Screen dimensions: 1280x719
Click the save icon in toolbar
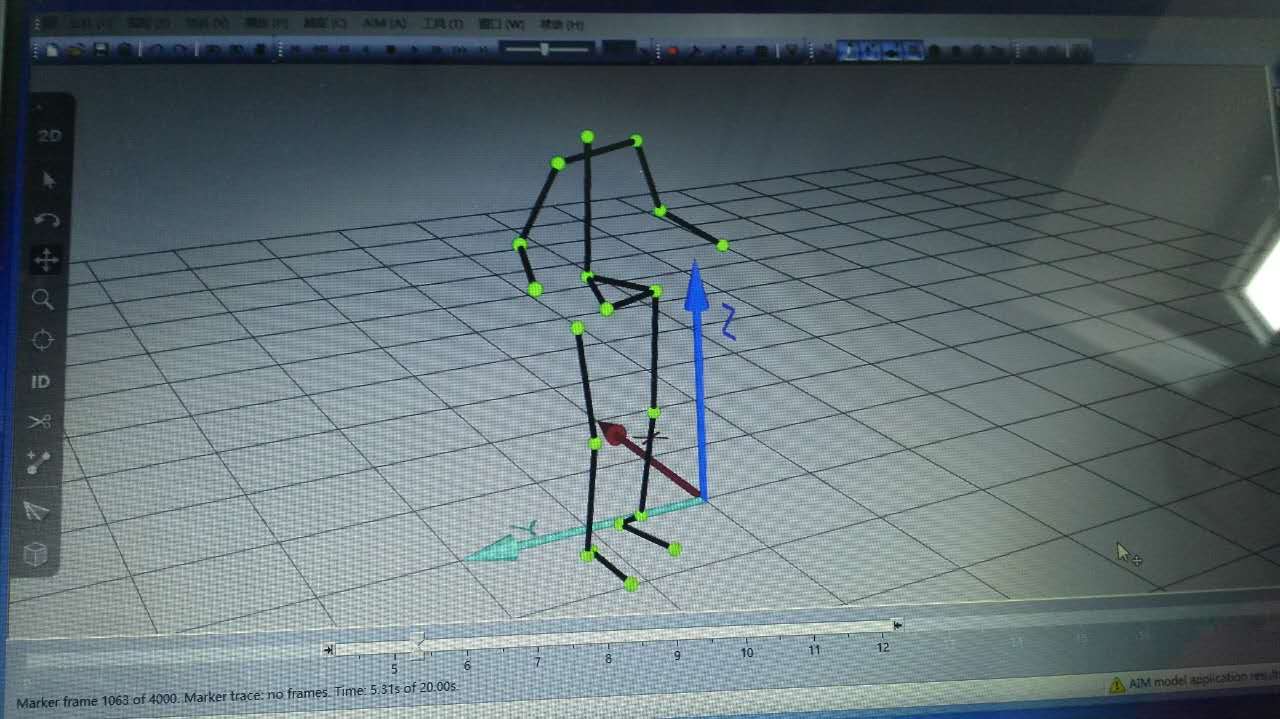click(100, 49)
